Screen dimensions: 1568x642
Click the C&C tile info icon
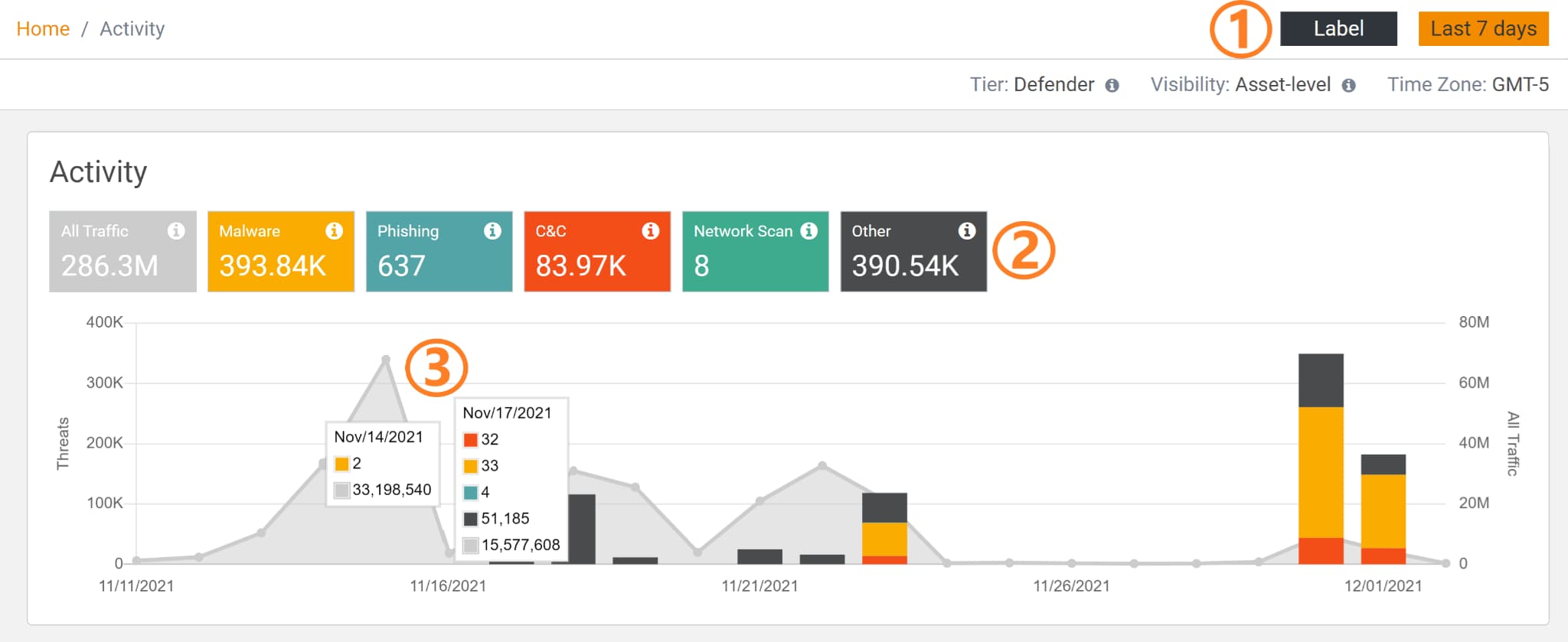coord(651,230)
